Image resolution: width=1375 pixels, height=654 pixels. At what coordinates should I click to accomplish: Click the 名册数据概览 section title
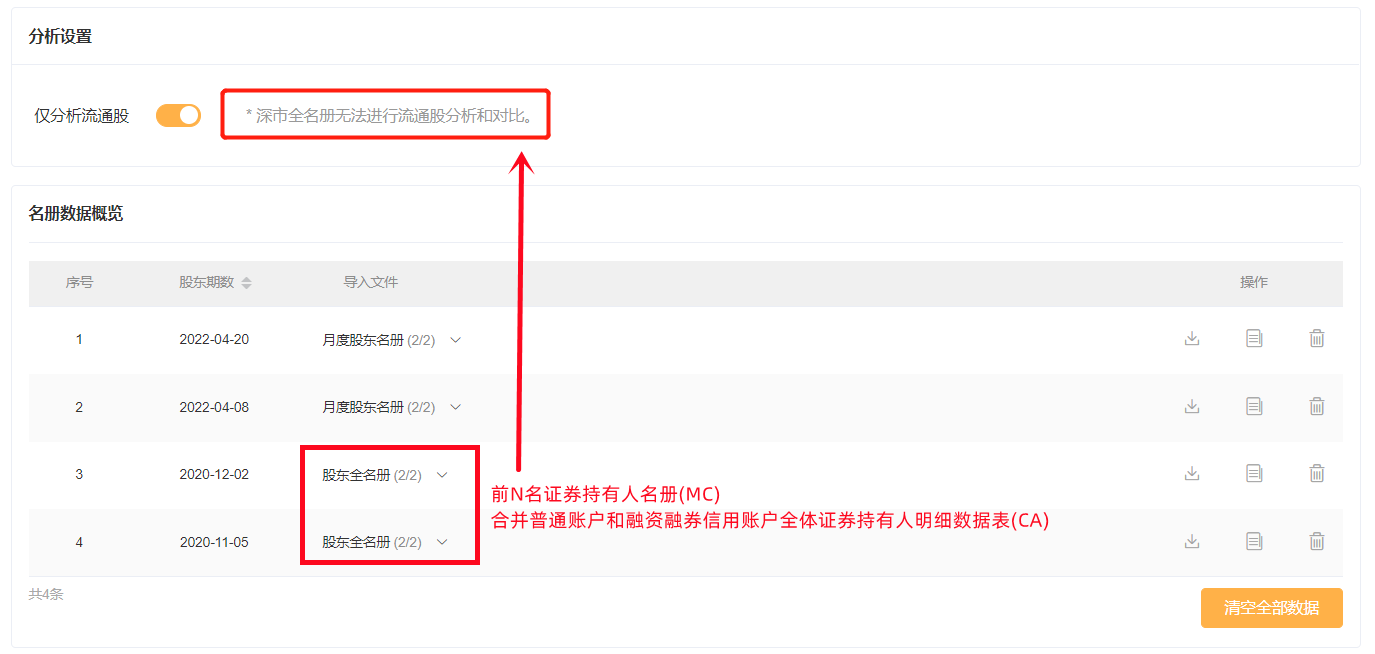(76, 213)
